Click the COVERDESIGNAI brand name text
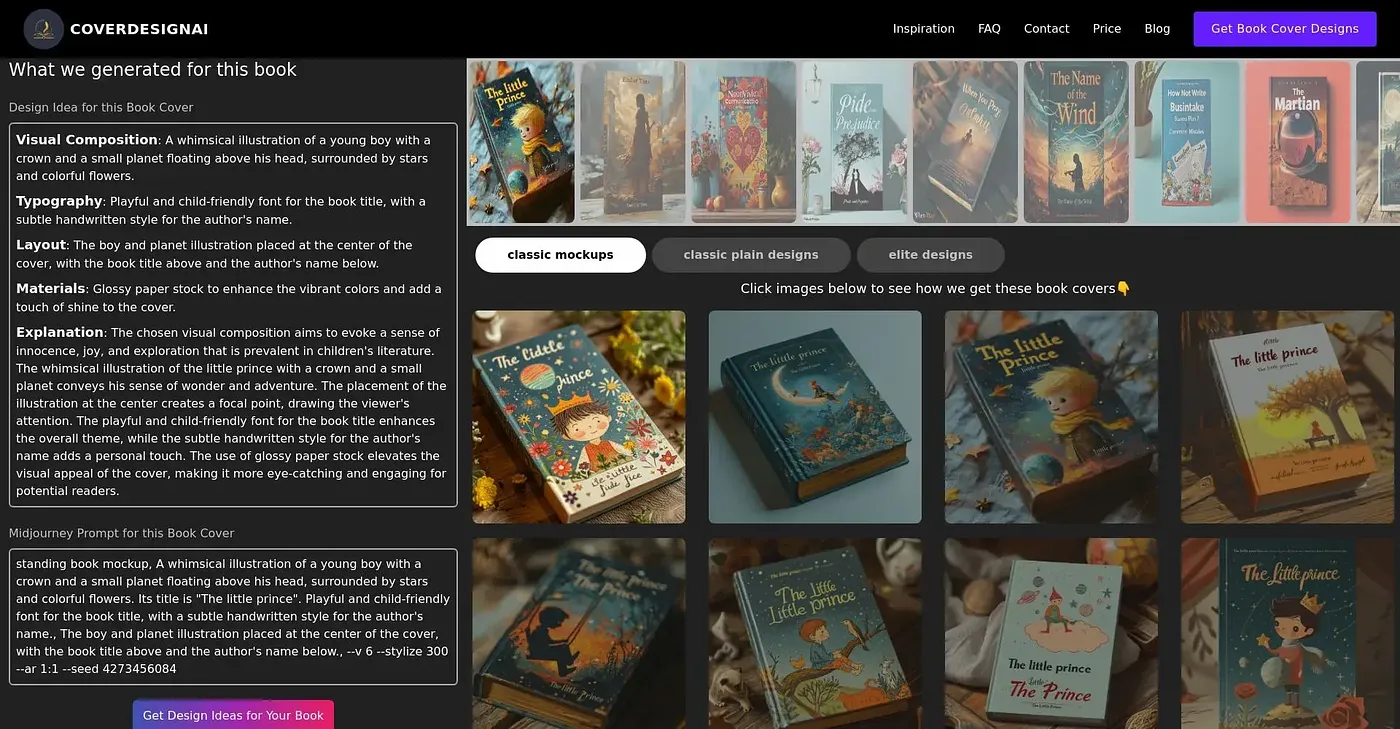The image size is (1400, 729). pos(139,29)
